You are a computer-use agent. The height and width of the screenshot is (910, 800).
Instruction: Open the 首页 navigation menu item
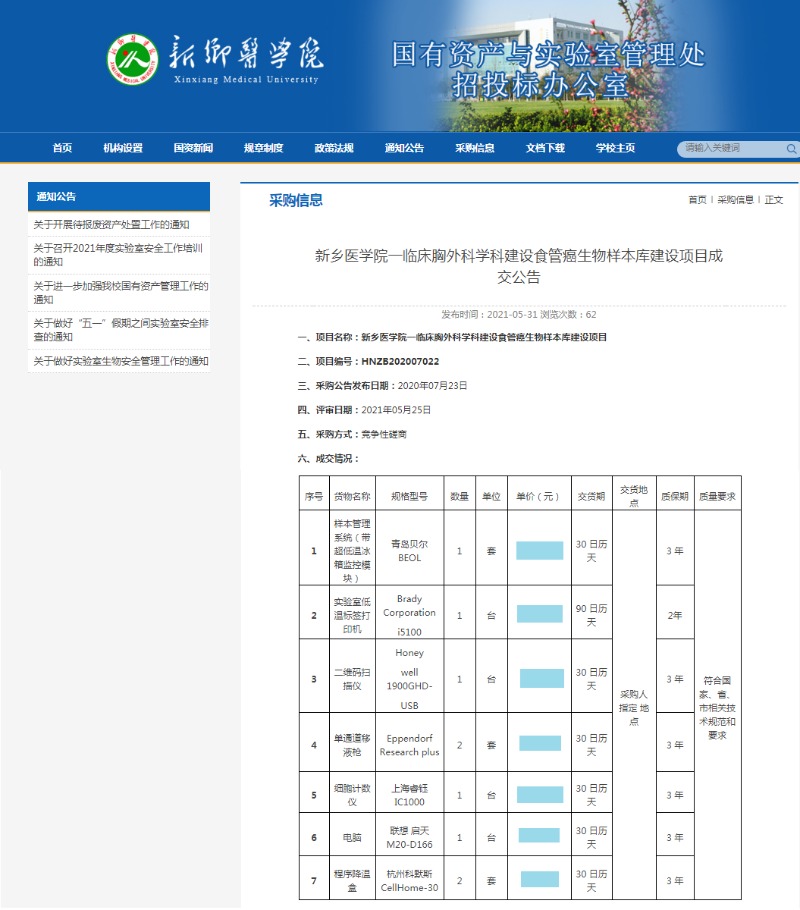pyautogui.click(x=62, y=147)
